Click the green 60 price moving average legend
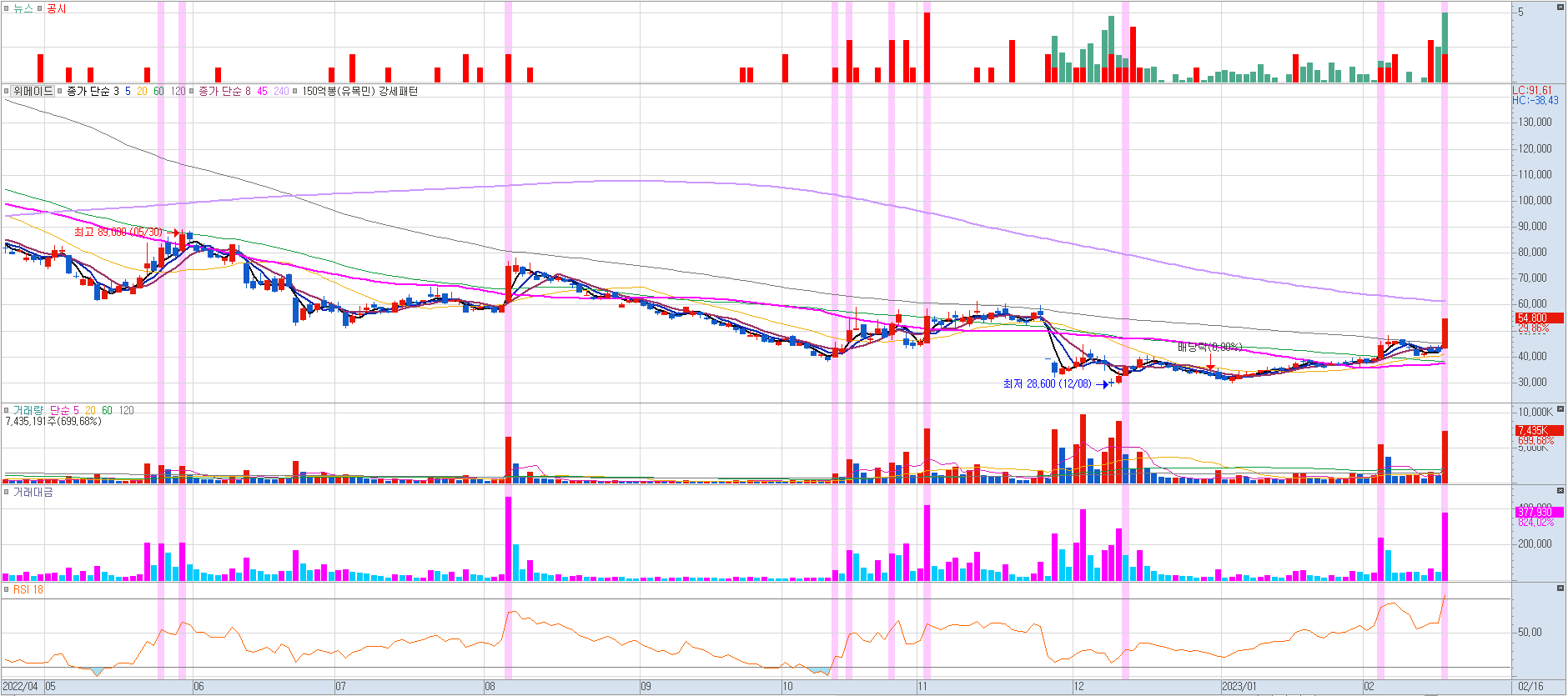 158,91
